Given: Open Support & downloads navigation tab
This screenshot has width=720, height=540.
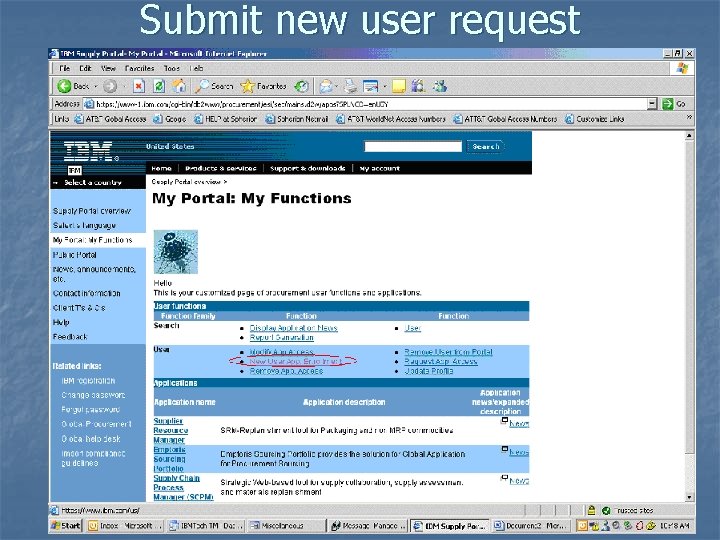Looking at the screenshot, I should [308, 169].
